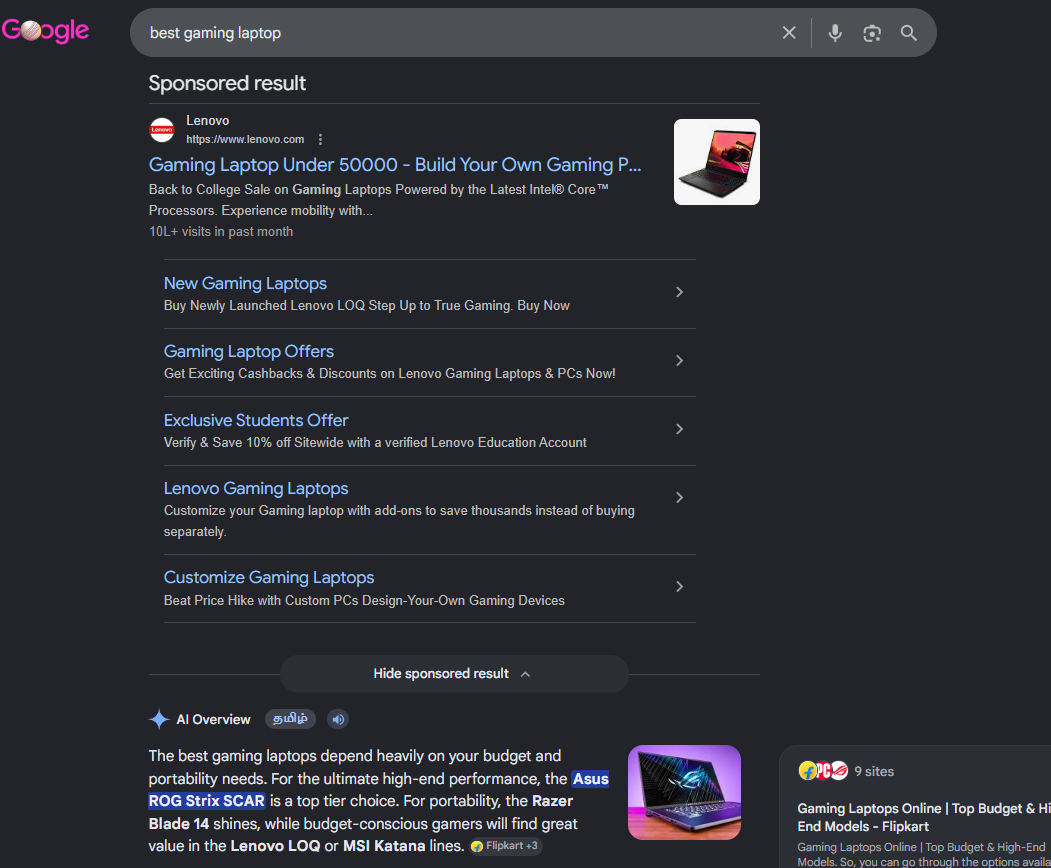Click '10L+ visits in past month' text

point(221,231)
